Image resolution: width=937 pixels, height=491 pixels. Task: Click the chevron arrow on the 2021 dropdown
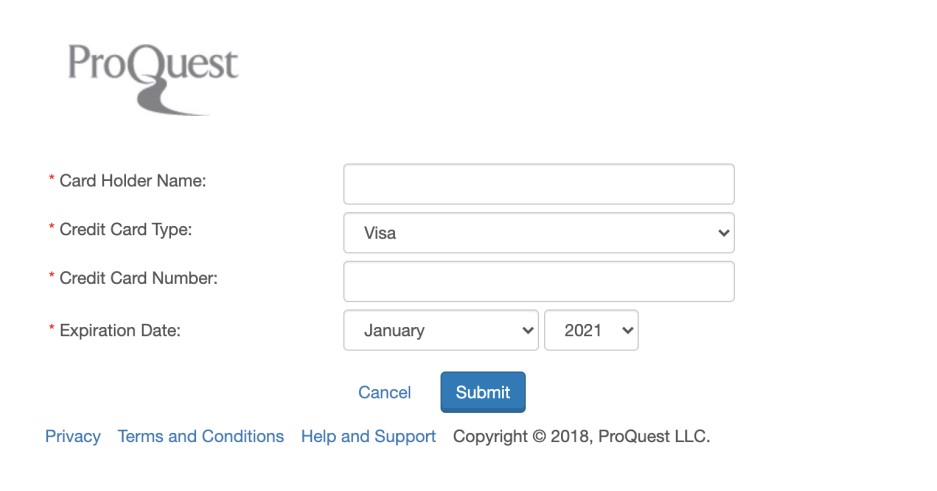click(x=628, y=331)
